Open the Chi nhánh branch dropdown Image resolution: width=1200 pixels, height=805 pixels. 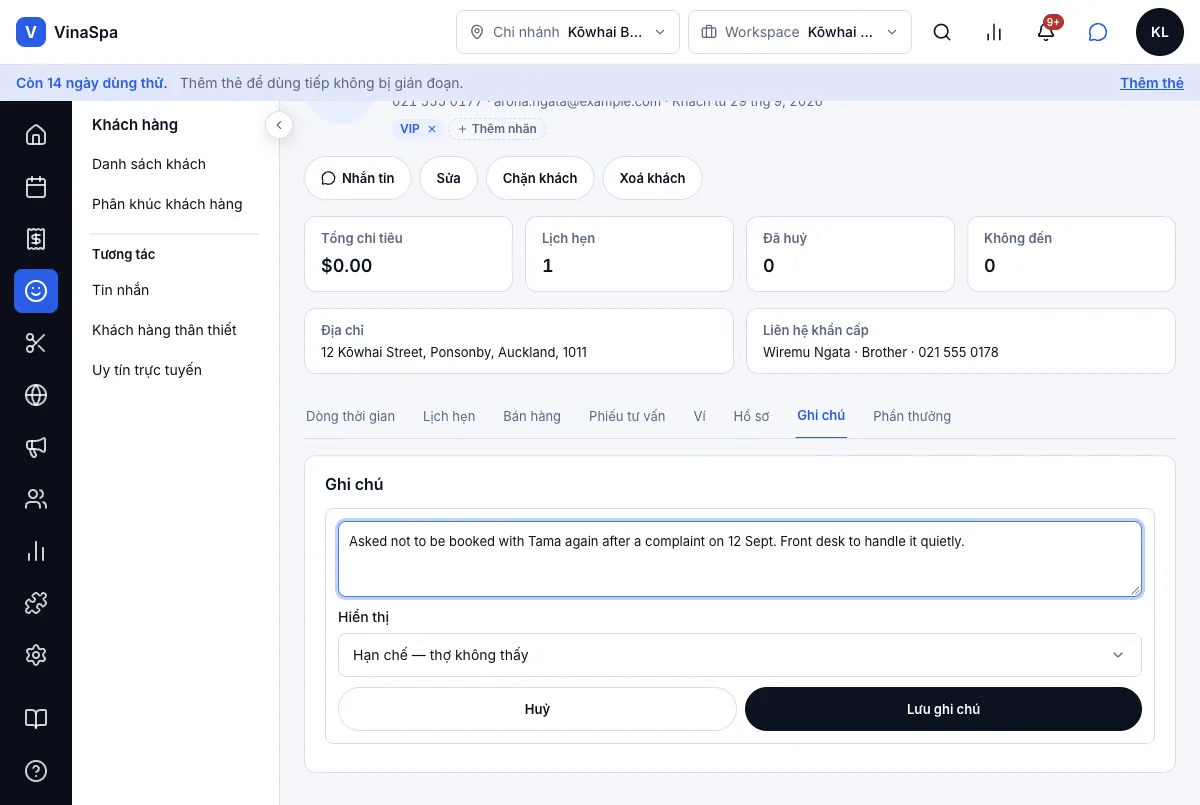coord(568,32)
